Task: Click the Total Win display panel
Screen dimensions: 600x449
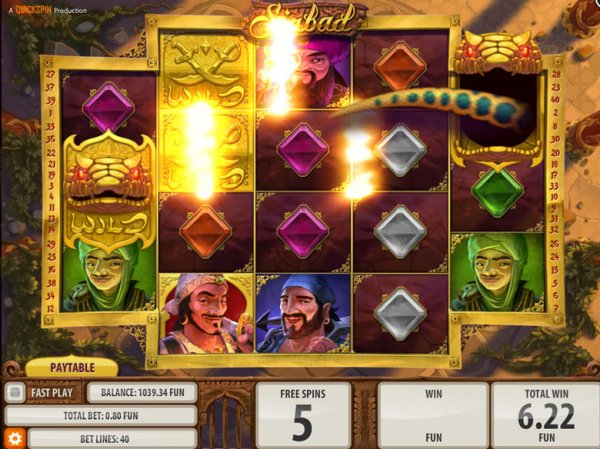Action: (x=546, y=415)
